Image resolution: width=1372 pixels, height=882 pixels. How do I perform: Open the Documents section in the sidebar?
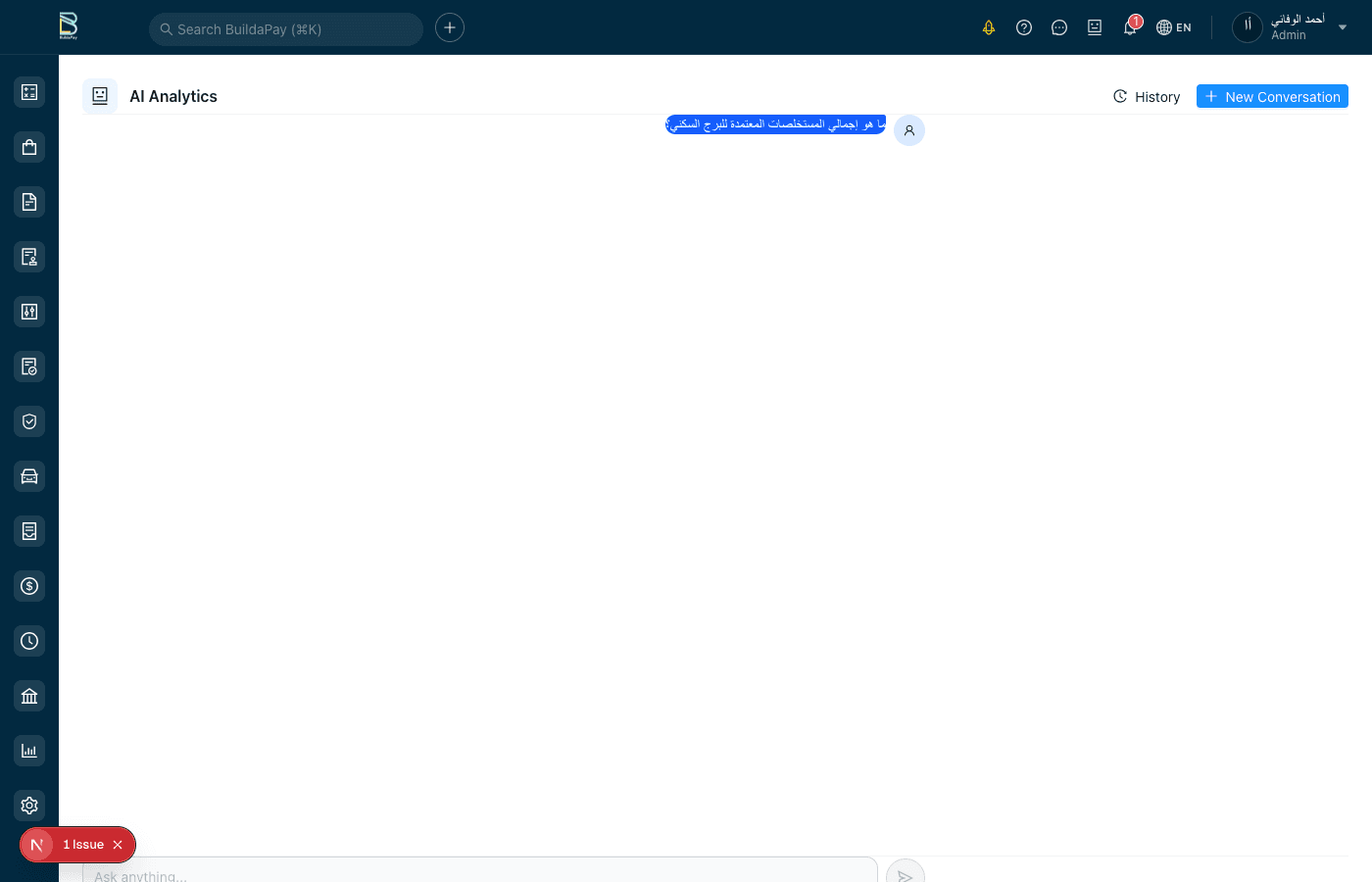29,201
